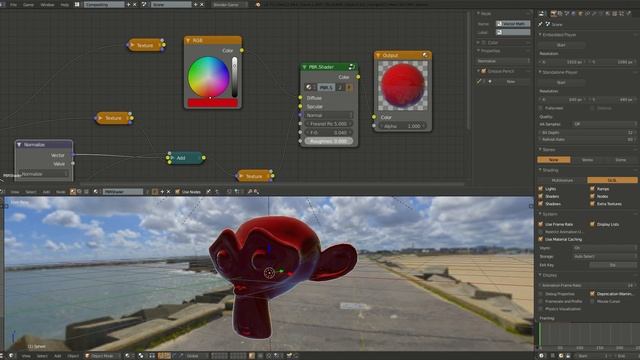Screen dimensions: 640x360
Task: Open the Help menu
Action: click(x=65, y=4)
